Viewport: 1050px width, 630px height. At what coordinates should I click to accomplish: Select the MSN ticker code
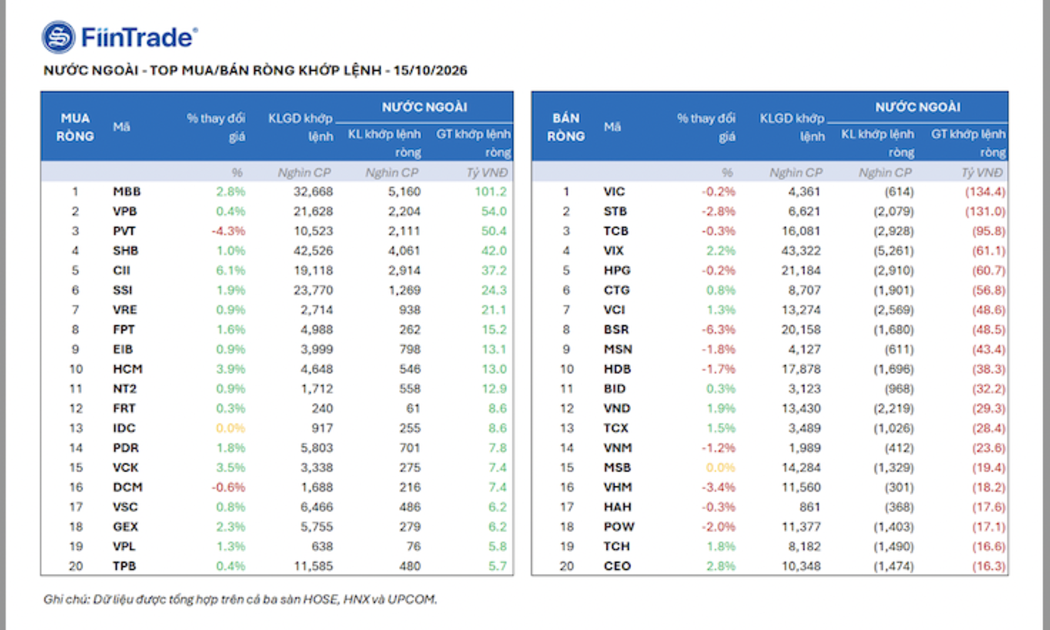point(617,349)
